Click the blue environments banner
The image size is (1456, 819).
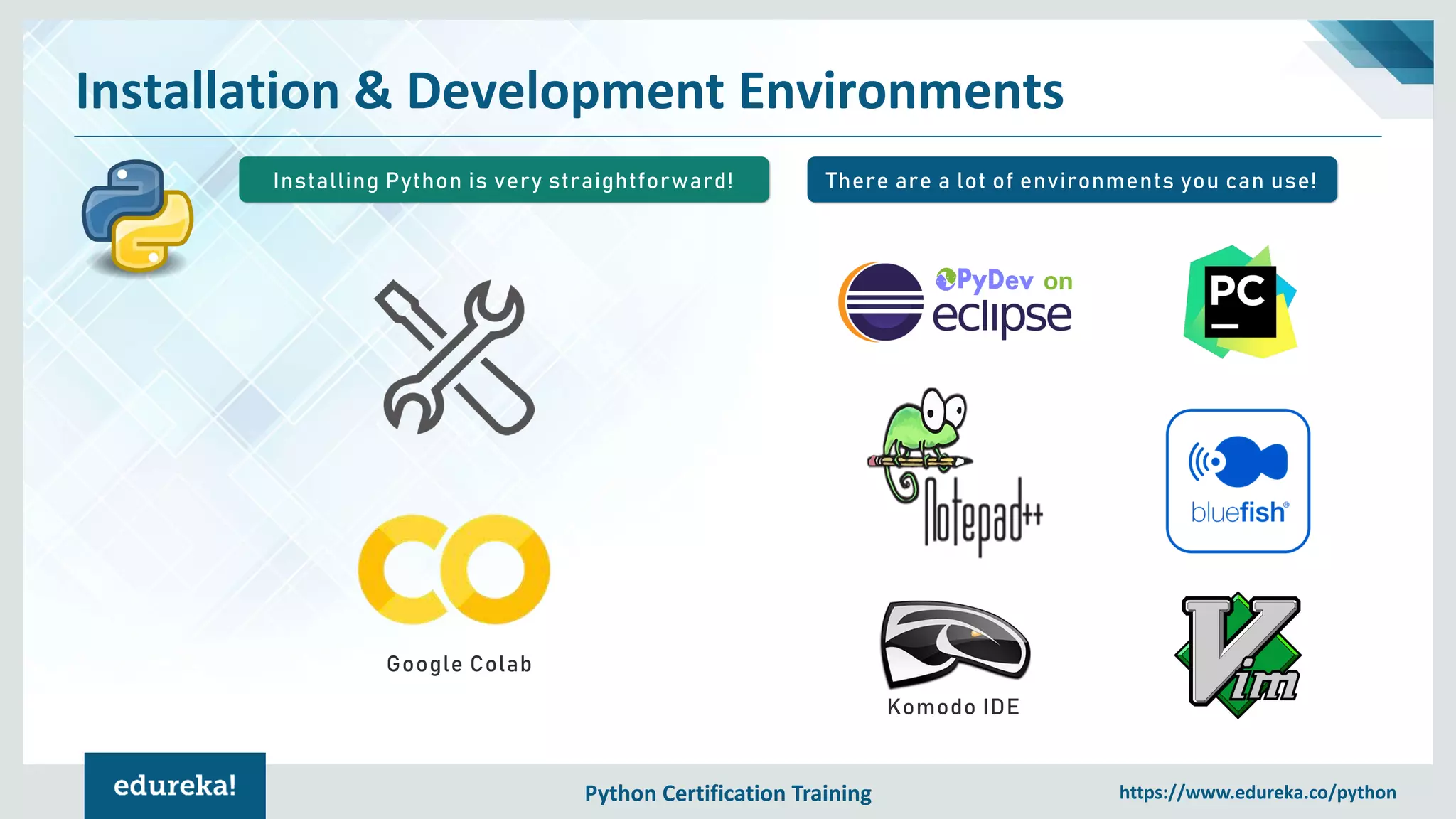point(1071,181)
